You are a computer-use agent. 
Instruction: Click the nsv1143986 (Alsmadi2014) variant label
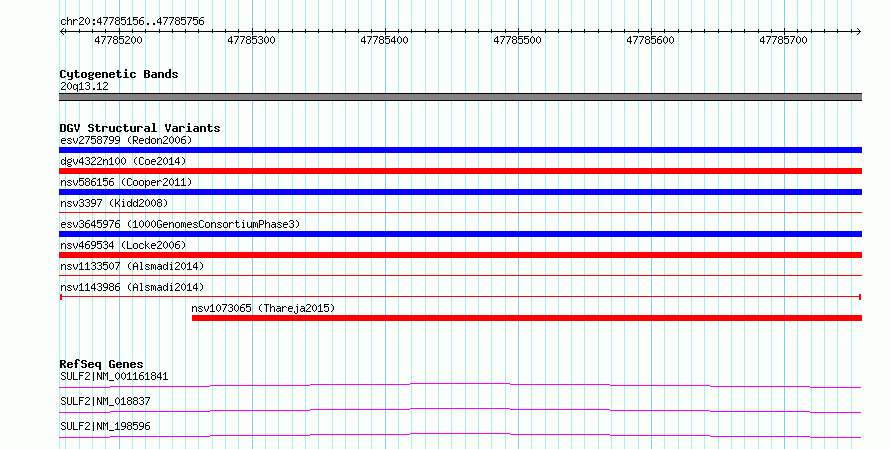(x=132, y=287)
